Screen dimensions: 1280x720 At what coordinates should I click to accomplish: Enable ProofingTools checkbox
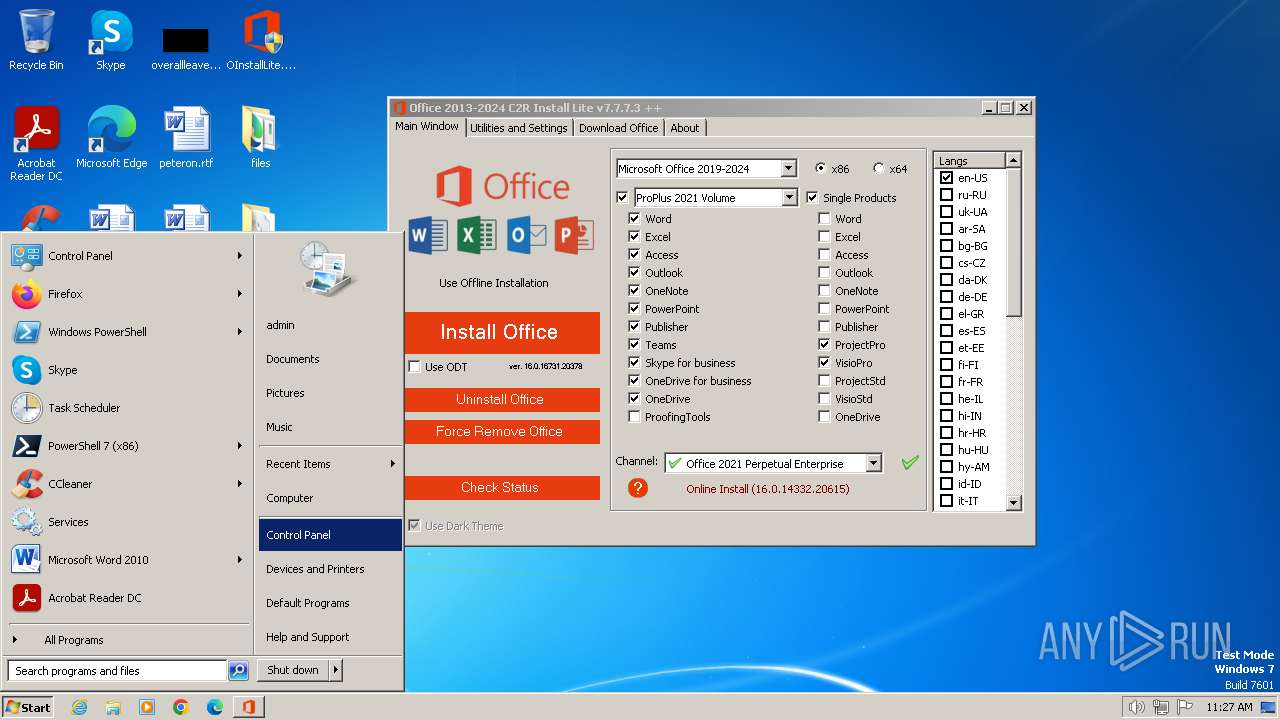(634, 417)
